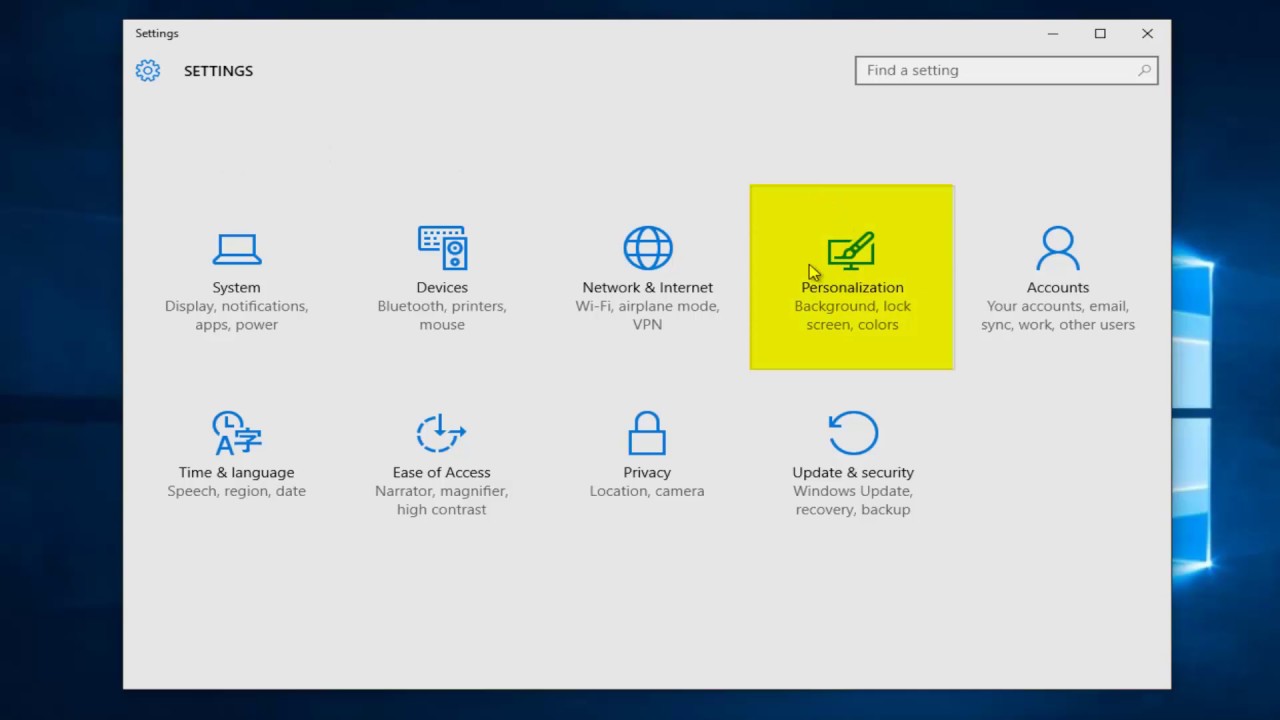
Task: Open the System category
Action: click(236, 287)
